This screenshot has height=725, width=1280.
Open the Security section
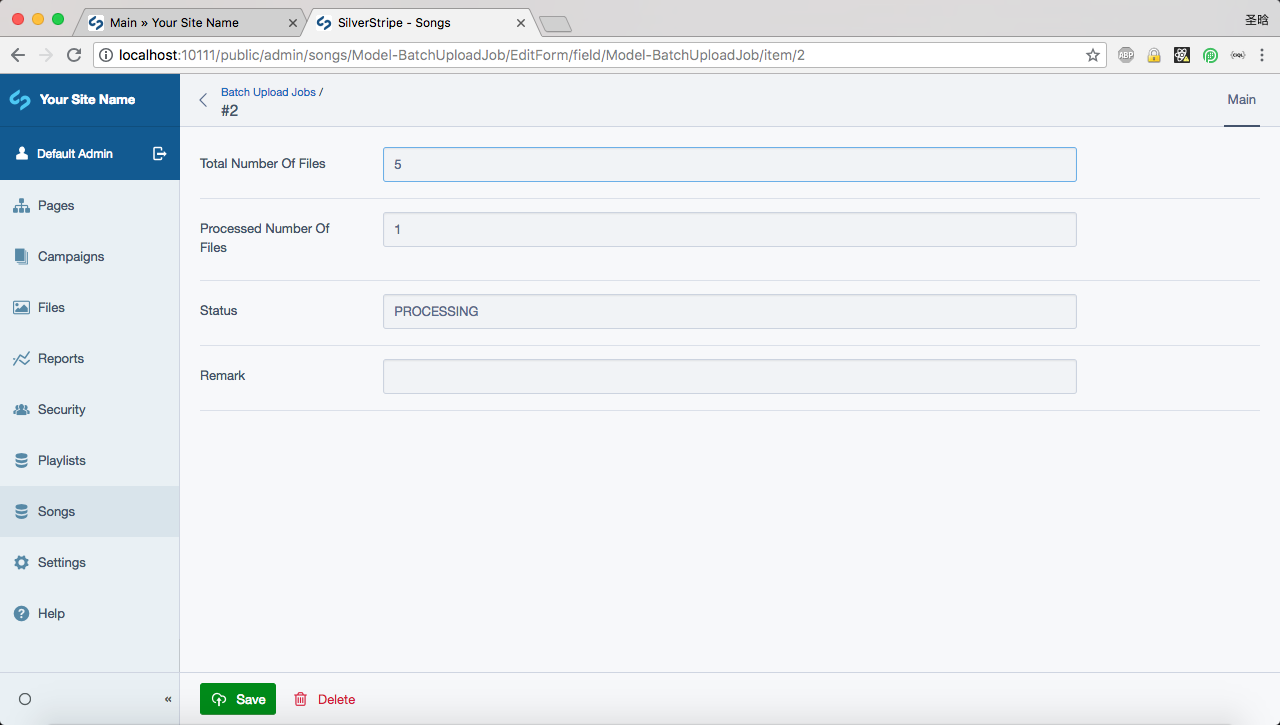tap(90, 410)
